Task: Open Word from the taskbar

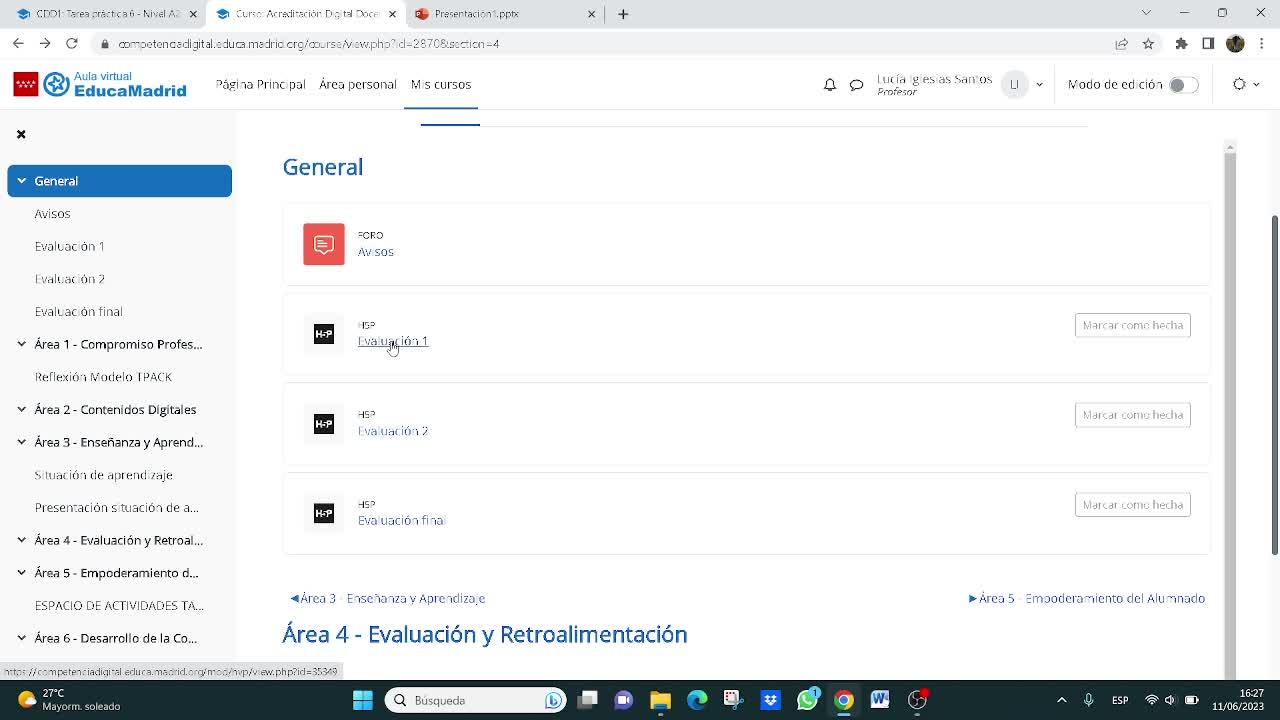Action: 880,700
